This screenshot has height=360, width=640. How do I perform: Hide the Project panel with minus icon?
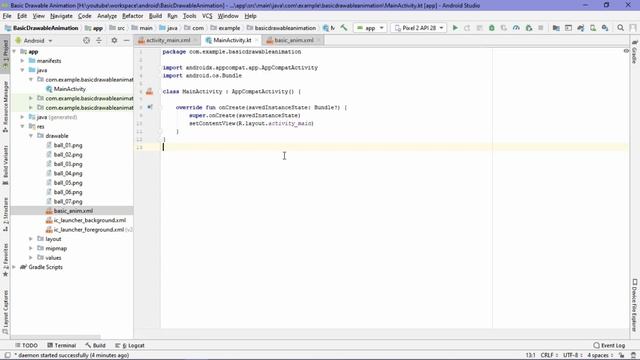tap(127, 40)
